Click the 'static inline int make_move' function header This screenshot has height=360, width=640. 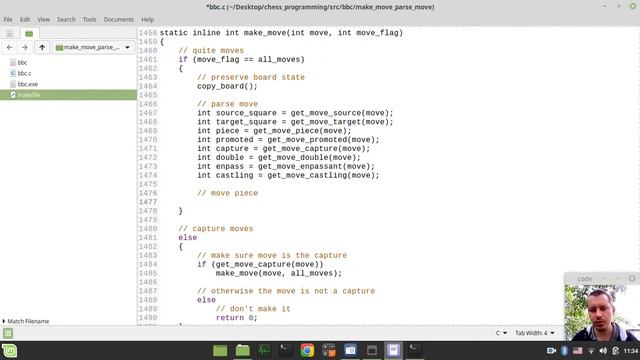[x=281, y=33]
